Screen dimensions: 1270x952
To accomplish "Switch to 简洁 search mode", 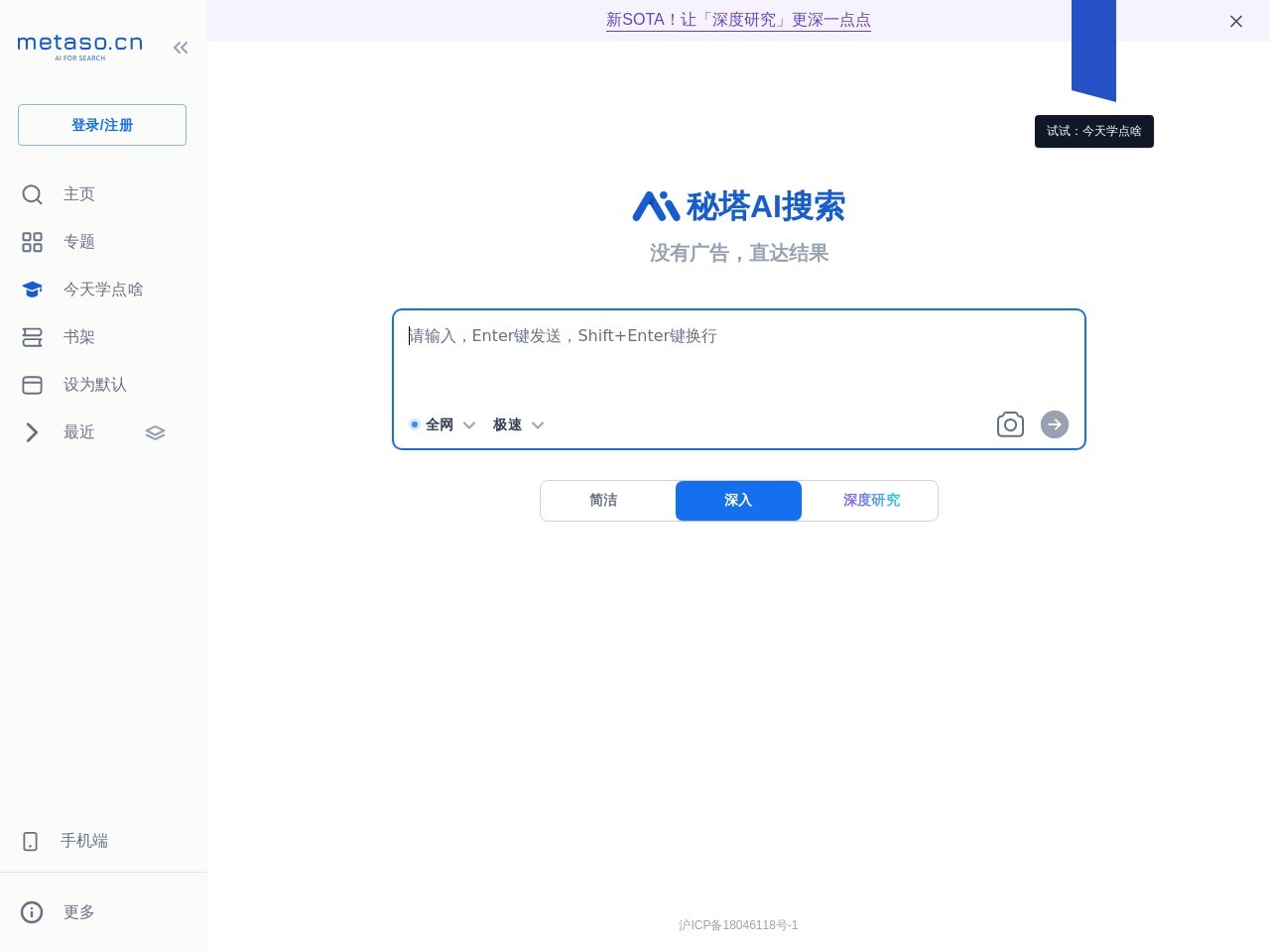I will tap(603, 501).
